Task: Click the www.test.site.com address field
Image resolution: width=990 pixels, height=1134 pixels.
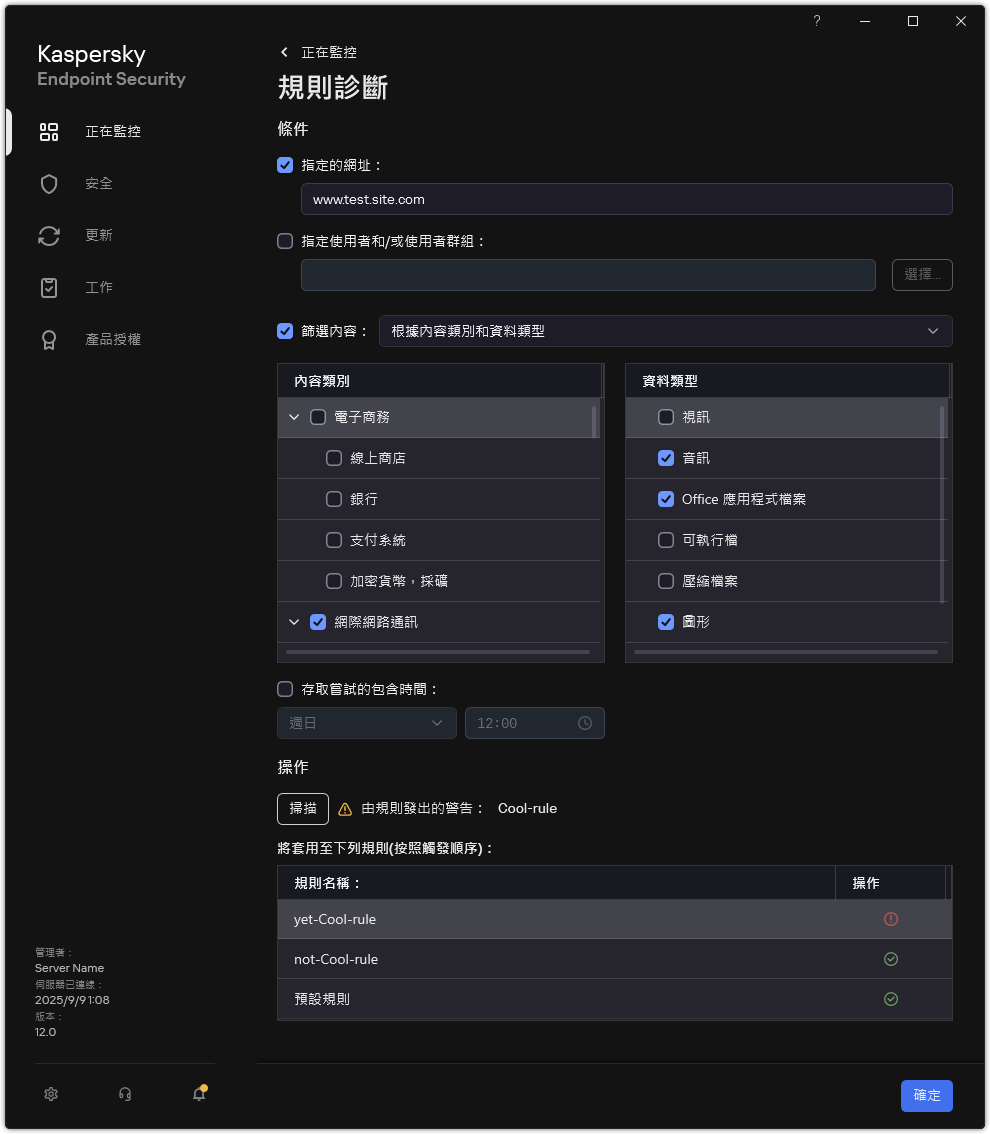Action: click(626, 199)
